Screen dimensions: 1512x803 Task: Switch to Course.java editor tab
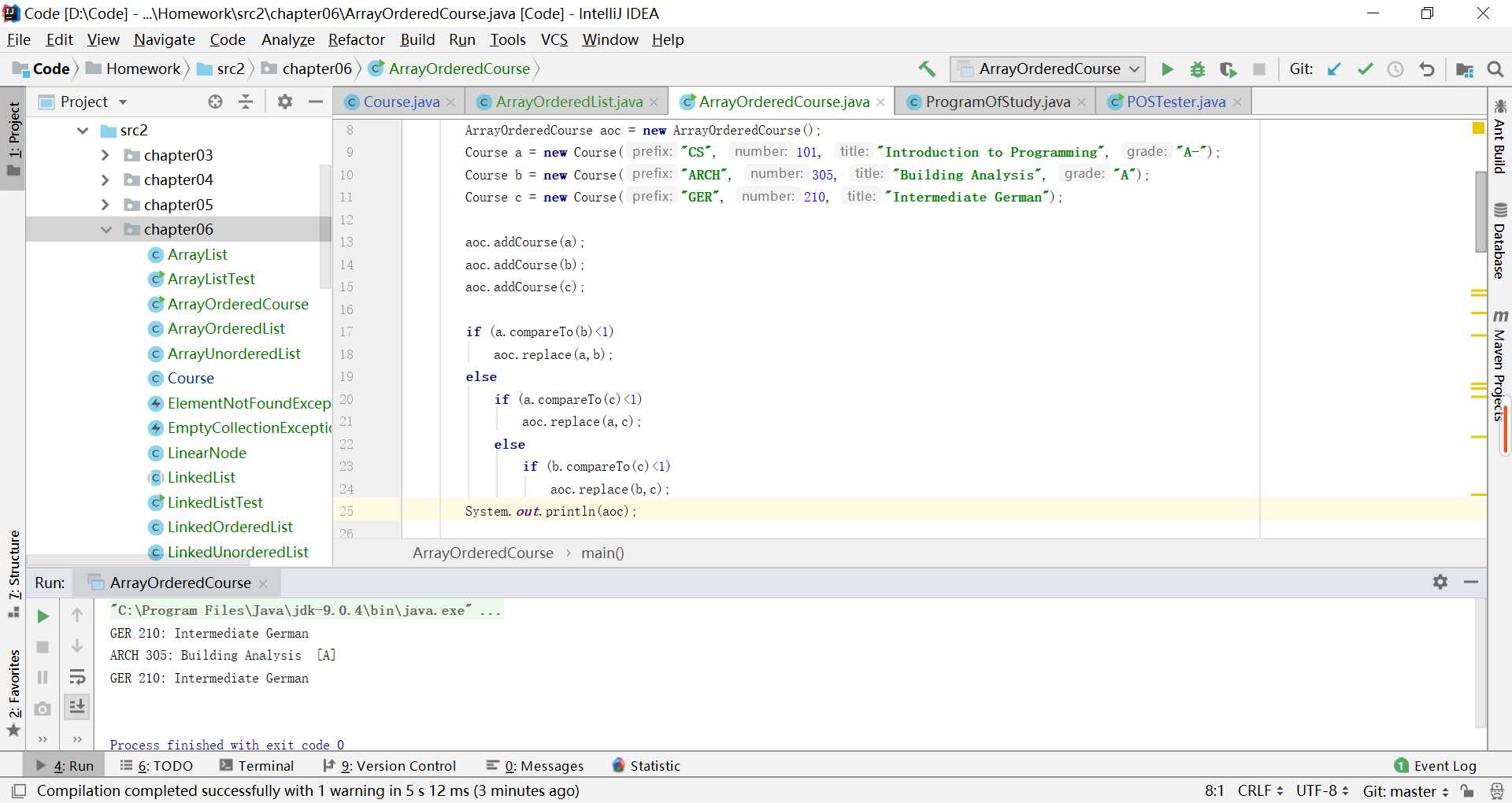(401, 102)
